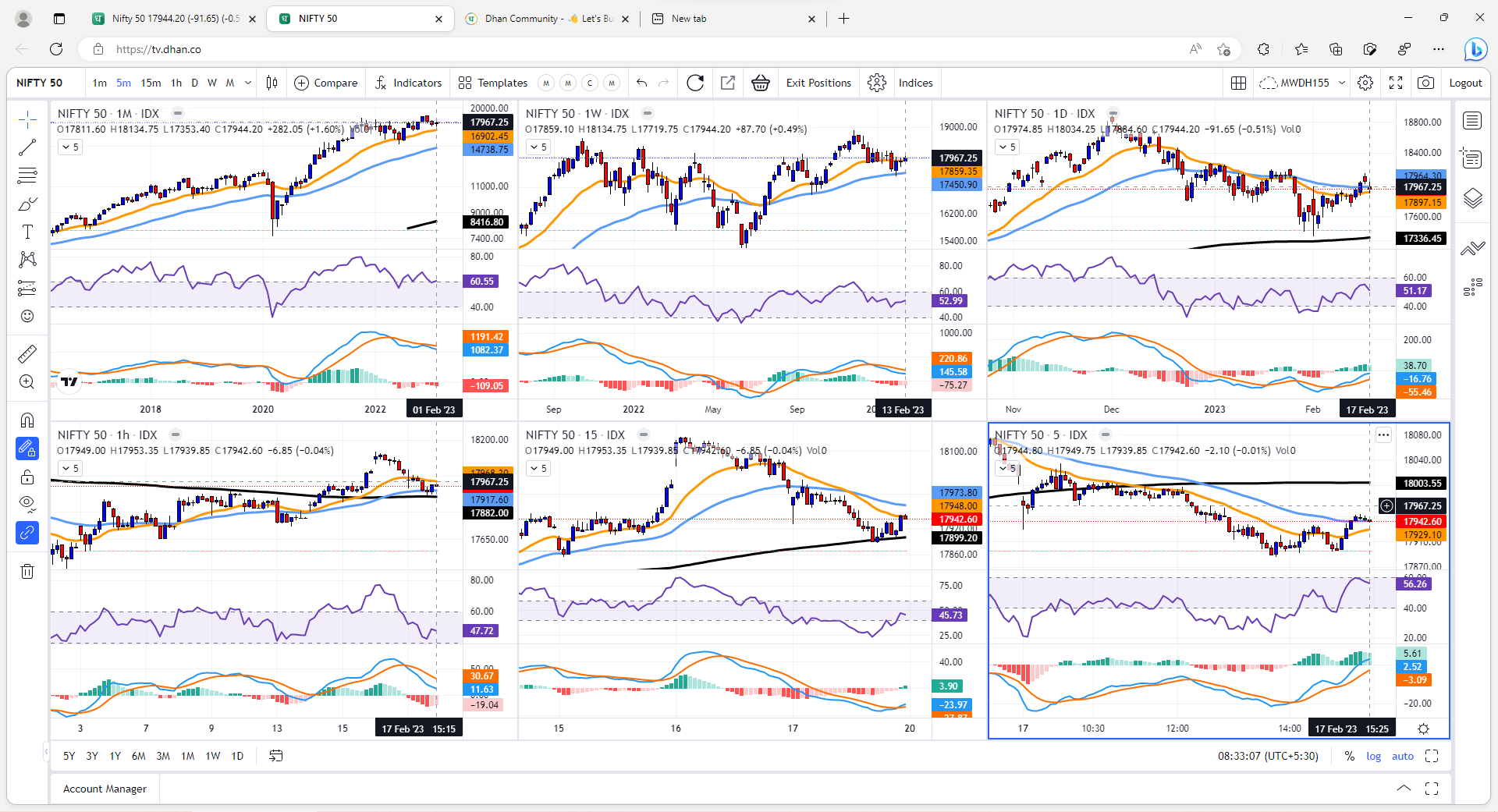Toggle lock all drawing tools
The image size is (1498, 812).
point(27,477)
